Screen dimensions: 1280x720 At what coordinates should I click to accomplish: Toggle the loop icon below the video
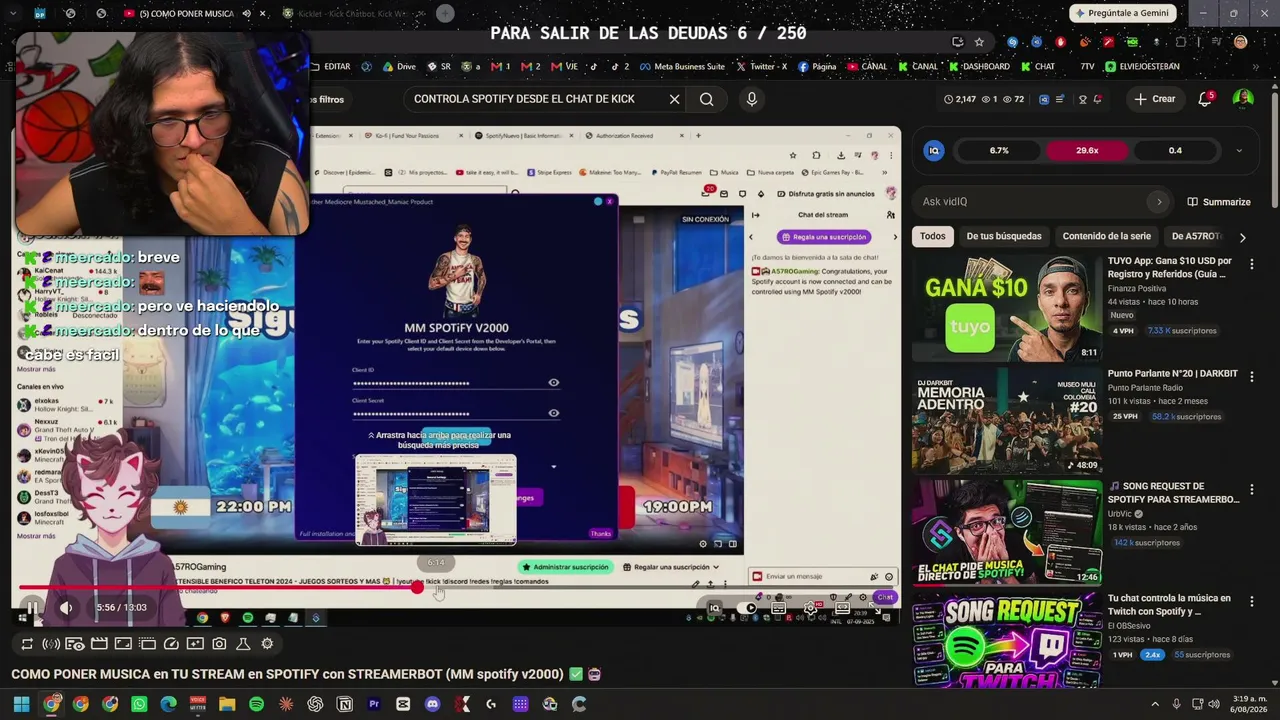coord(27,644)
